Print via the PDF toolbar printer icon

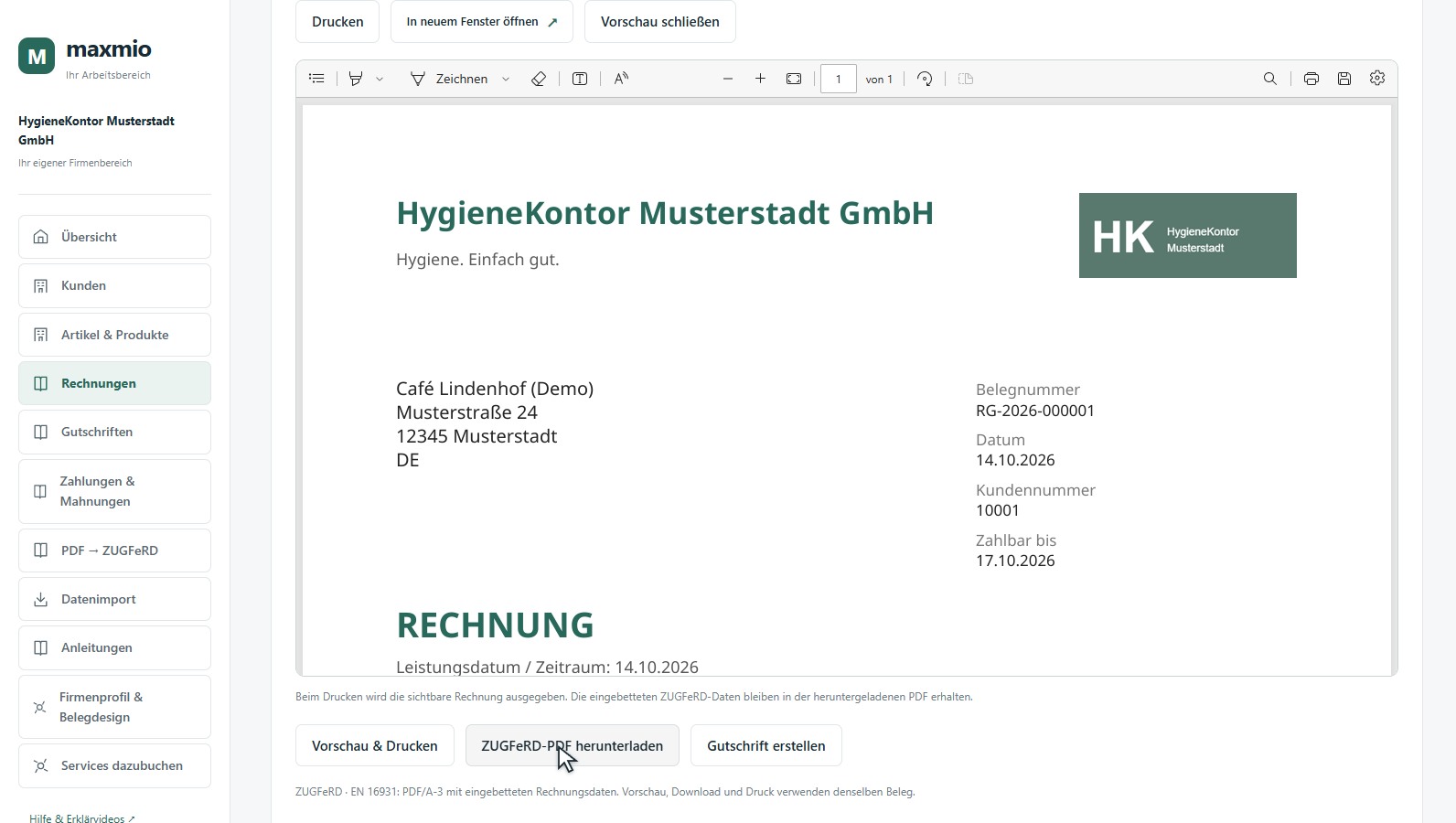click(1311, 79)
